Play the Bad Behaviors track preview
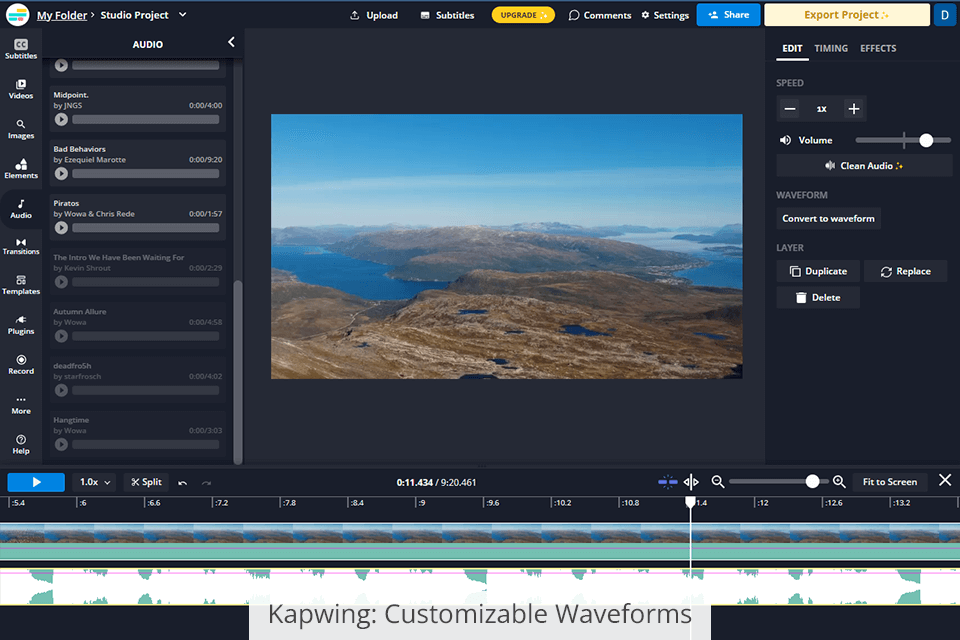The width and height of the screenshot is (960, 640). [61, 173]
